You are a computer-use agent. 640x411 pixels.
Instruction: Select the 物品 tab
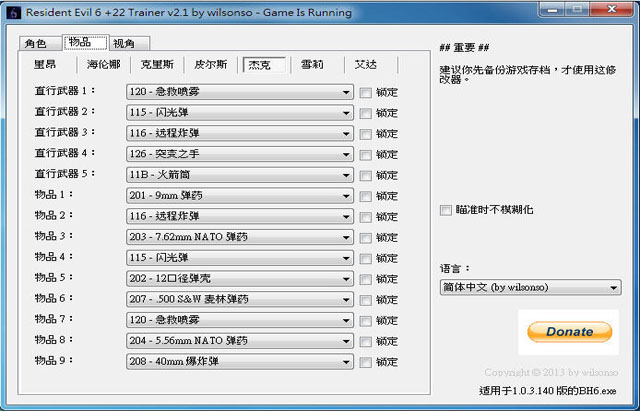tap(85, 42)
